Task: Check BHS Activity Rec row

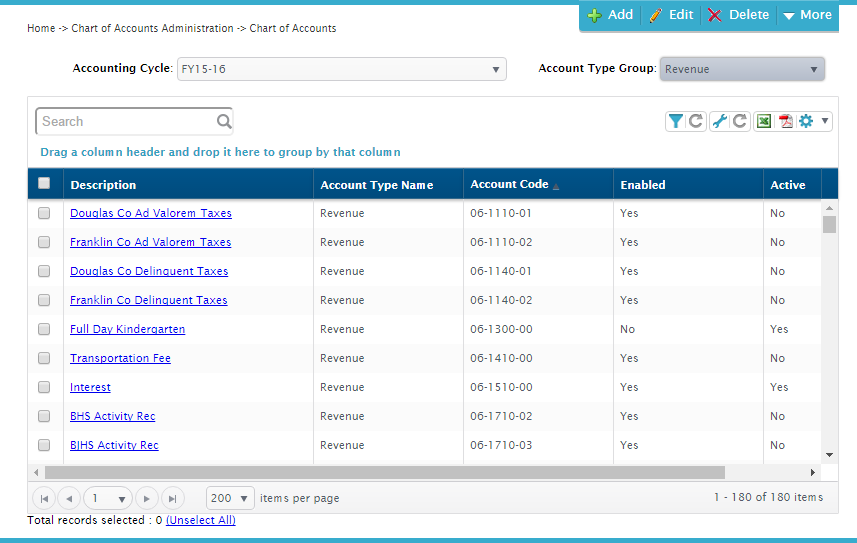Action: tap(44, 416)
